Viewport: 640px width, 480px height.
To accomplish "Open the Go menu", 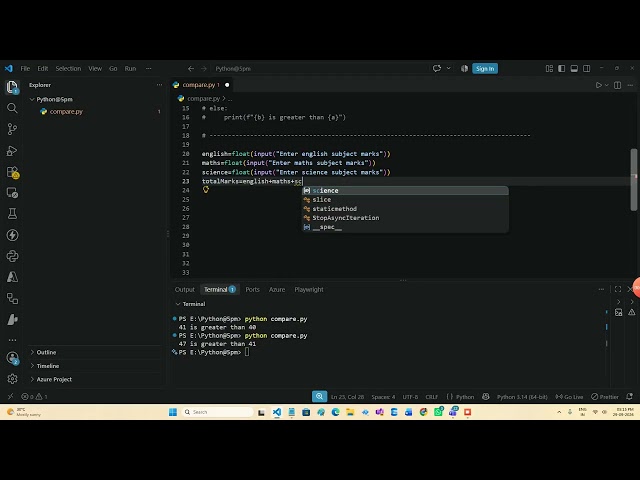I will click(x=113, y=68).
